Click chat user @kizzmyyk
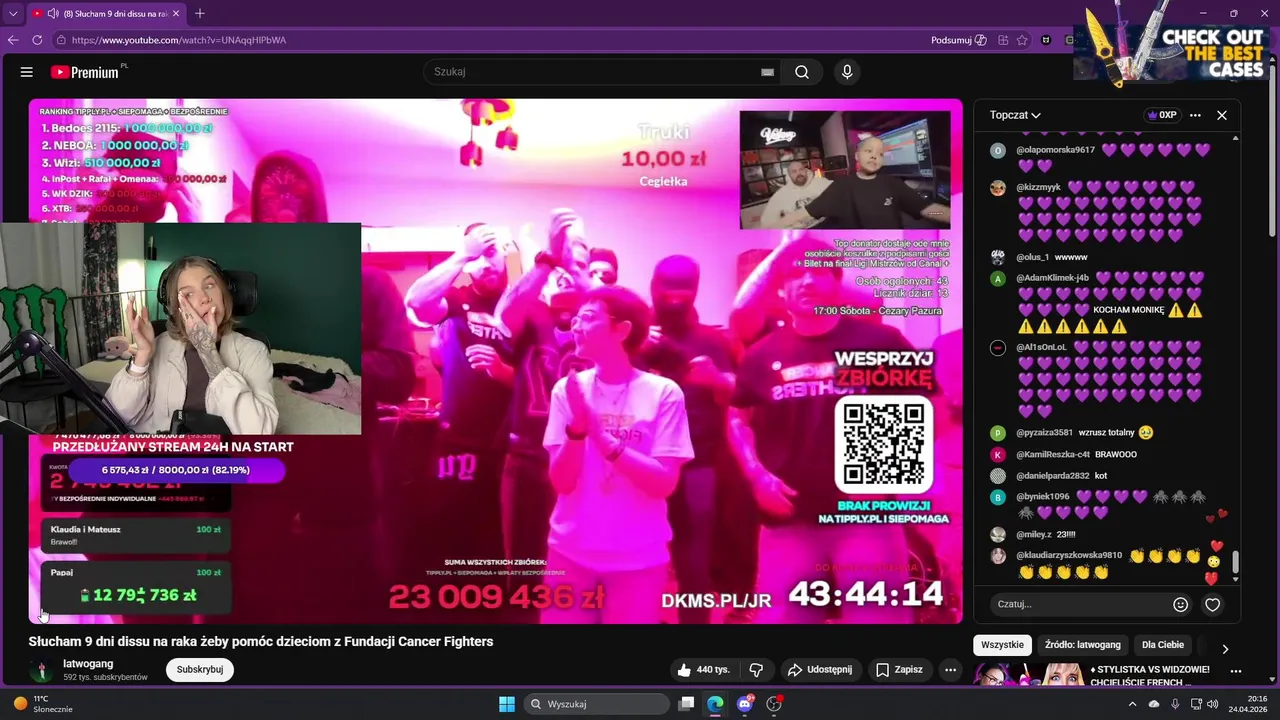The image size is (1280, 720). click(1038, 187)
